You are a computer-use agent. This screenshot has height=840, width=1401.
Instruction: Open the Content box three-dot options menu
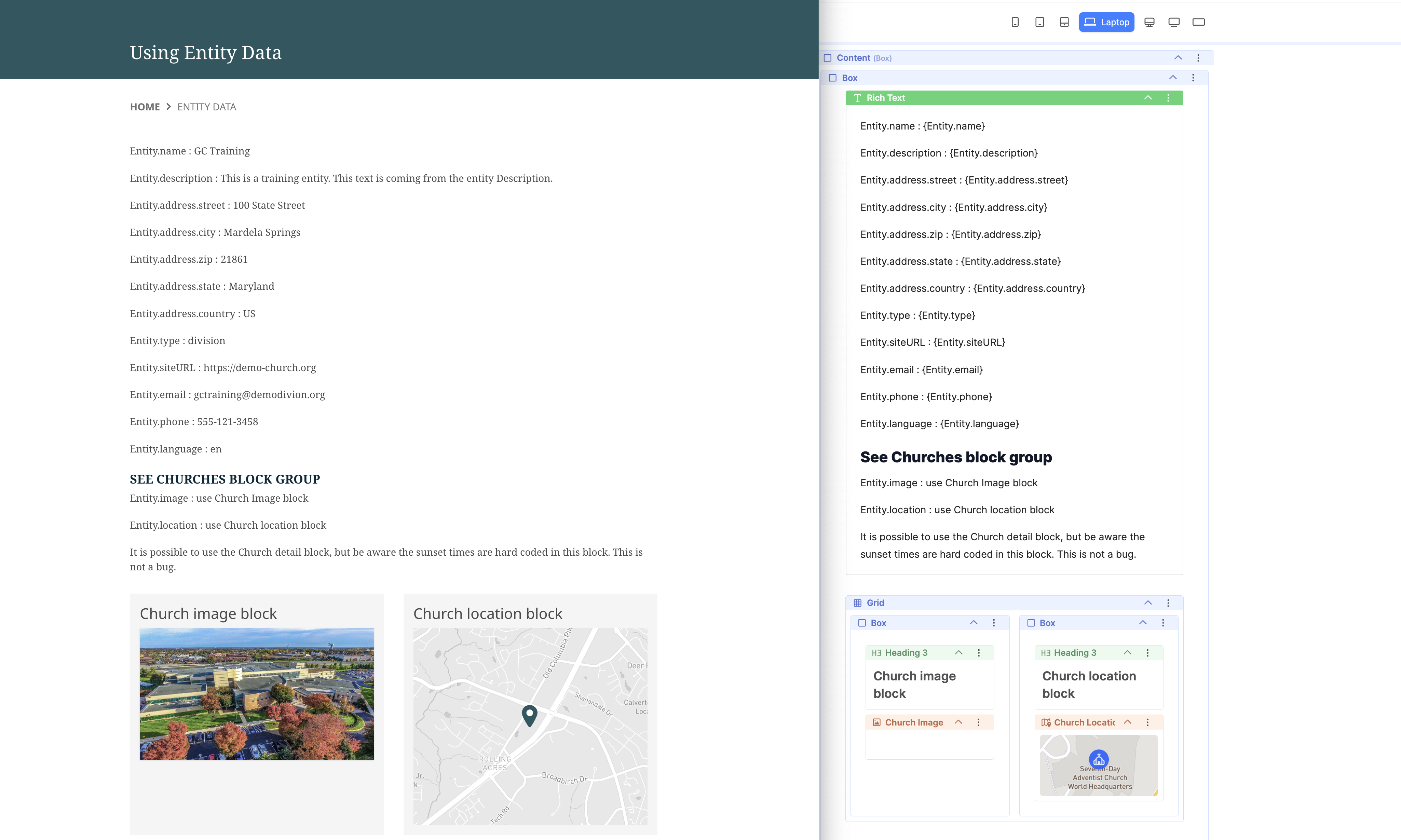coord(1198,58)
